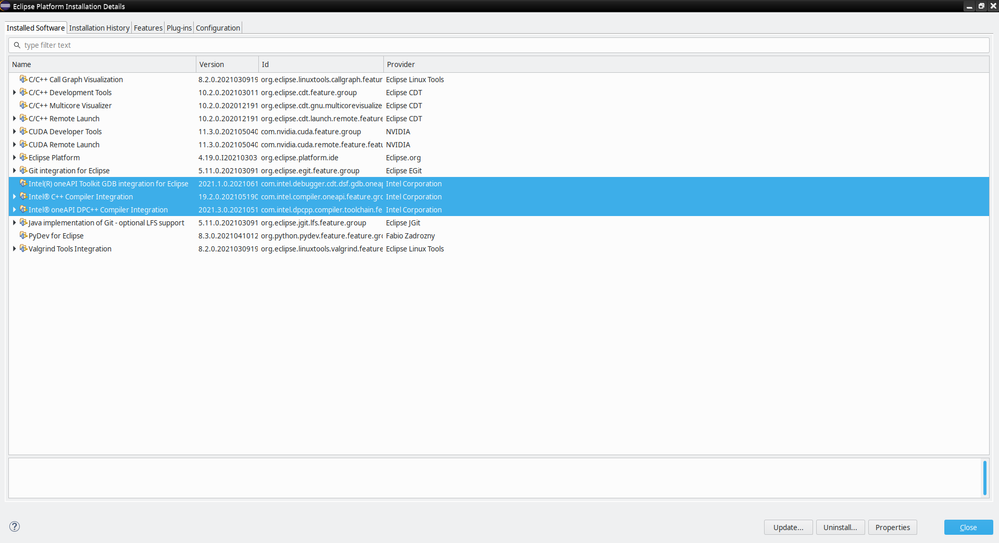Select the Eclipse Platform row name
The width and height of the screenshot is (999, 543).
tap(54, 157)
